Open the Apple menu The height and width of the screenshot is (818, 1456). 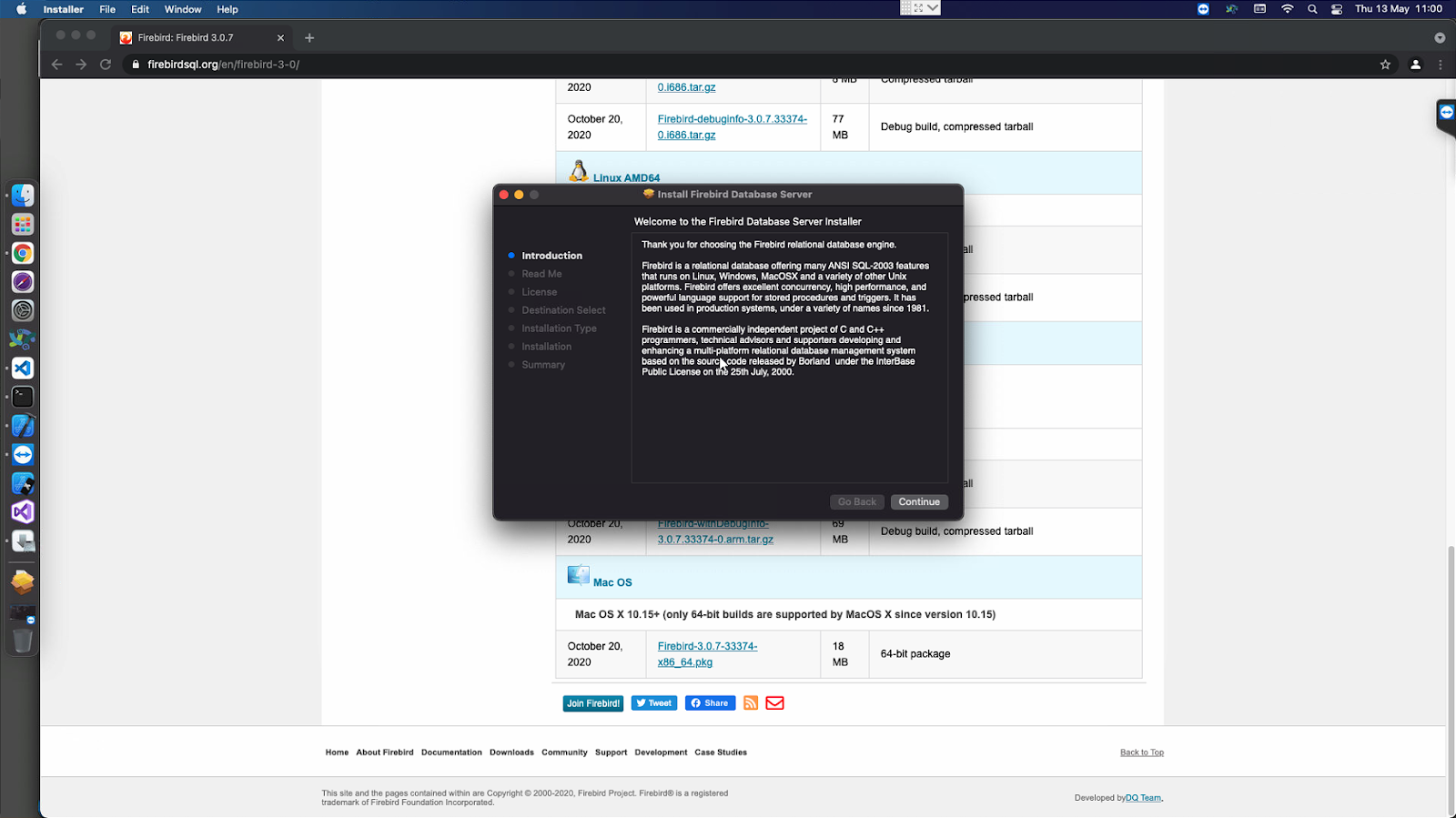pos(21,9)
